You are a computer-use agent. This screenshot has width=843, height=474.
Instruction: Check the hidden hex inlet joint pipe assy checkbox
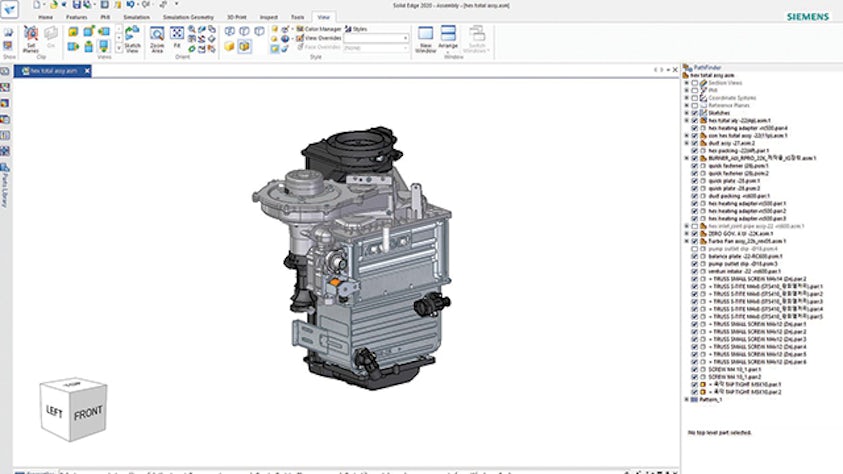tap(695, 226)
